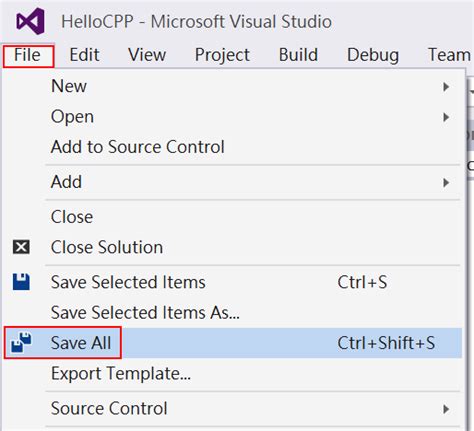The image size is (474, 431).
Task: Click the Save All double-floppy icon
Action: (x=21, y=342)
